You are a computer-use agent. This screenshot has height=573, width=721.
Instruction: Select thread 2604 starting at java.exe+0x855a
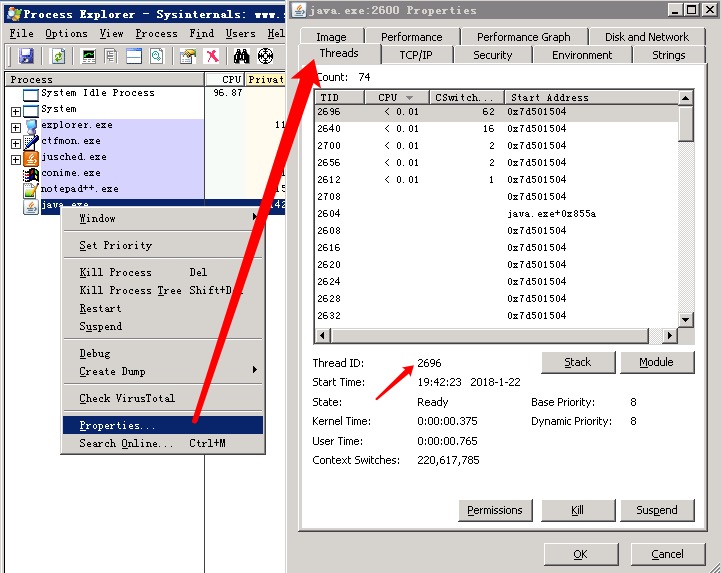coord(496,214)
